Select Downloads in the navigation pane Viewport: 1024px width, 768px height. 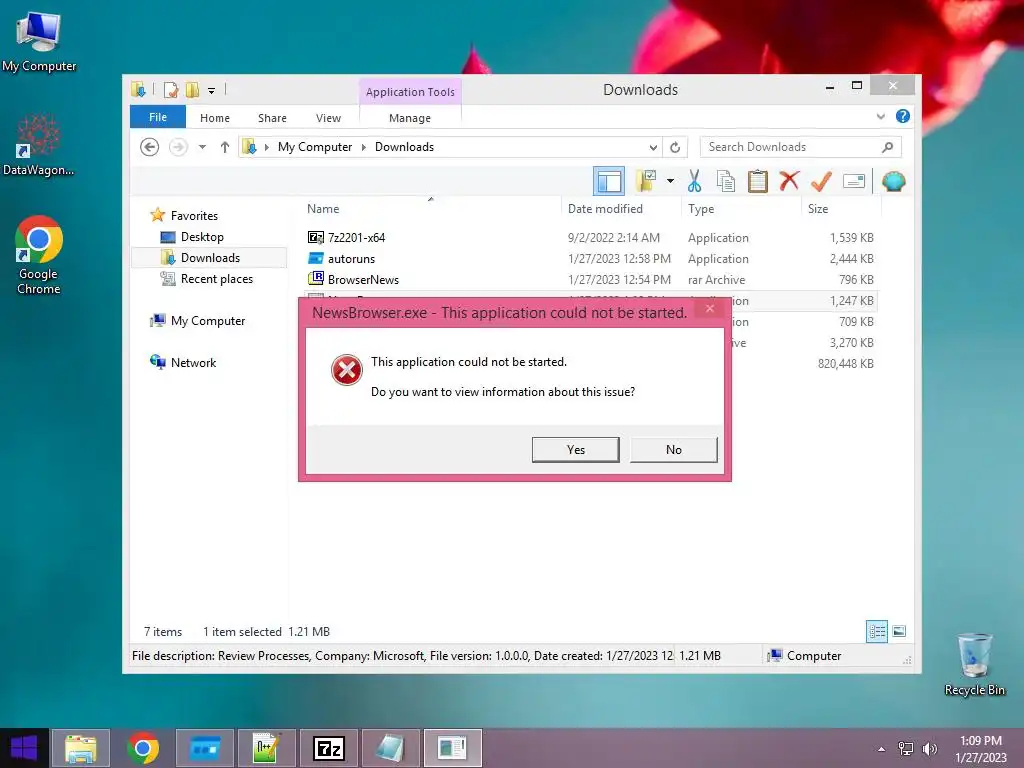[x=209, y=258]
